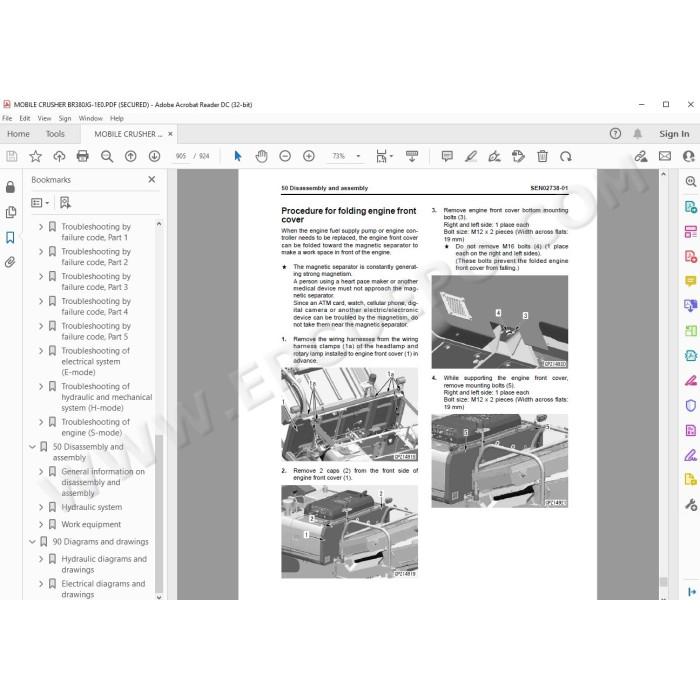Open Hydraulic diagrams and drawings bookmark

coord(104,564)
